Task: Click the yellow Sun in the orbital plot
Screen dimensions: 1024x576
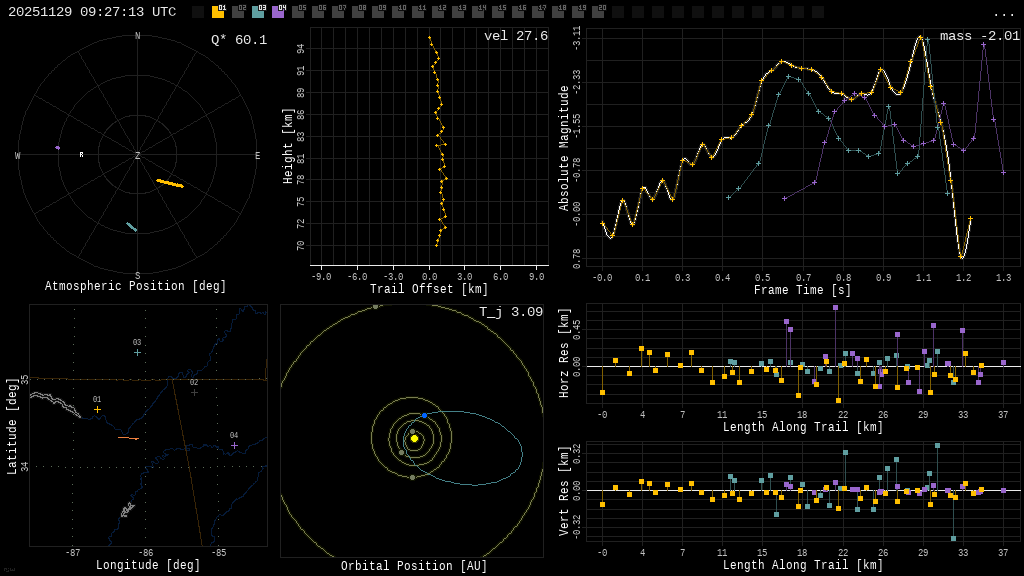Action: coord(414,438)
